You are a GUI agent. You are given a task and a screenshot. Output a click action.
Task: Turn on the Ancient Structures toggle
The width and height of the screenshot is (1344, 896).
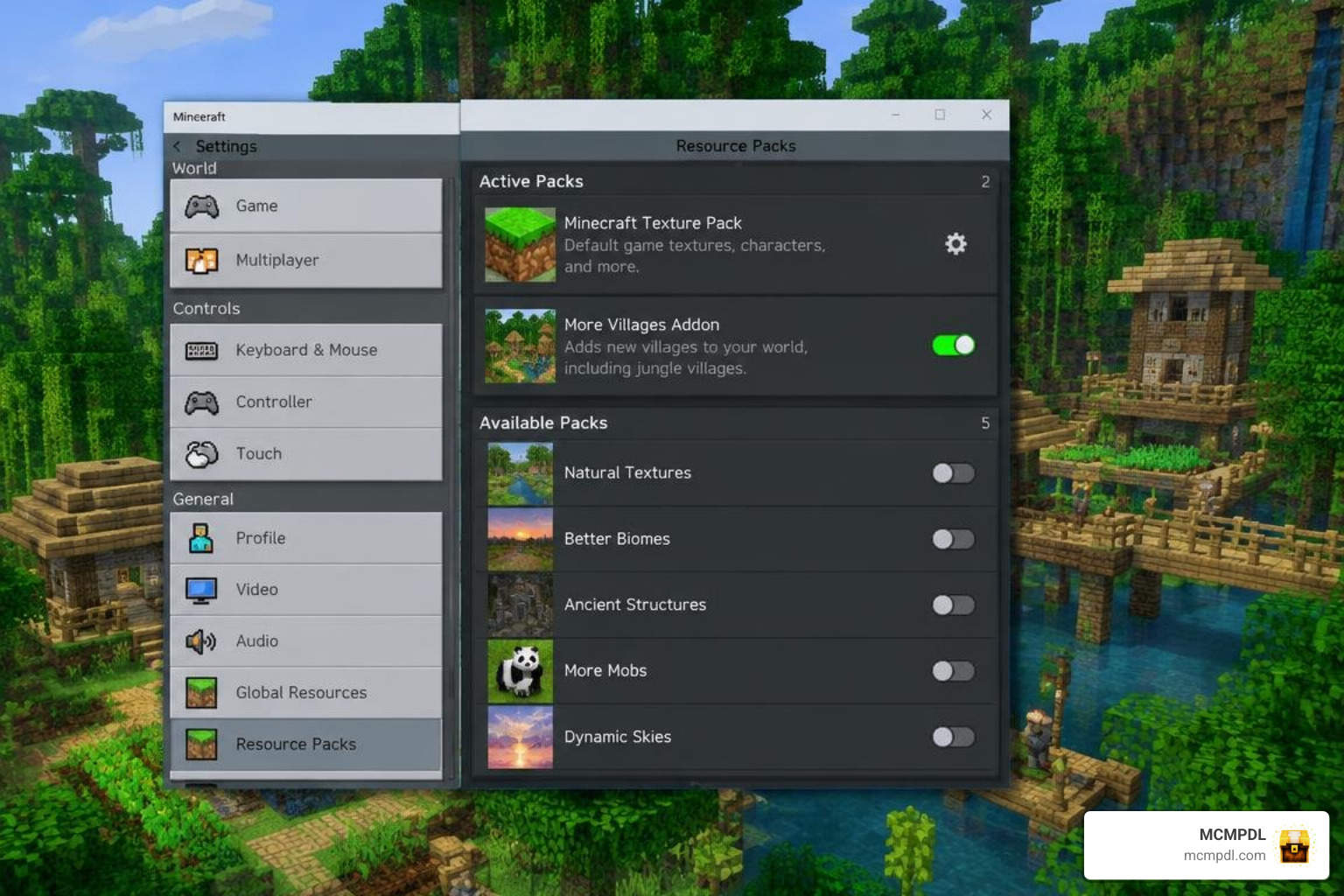click(954, 605)
